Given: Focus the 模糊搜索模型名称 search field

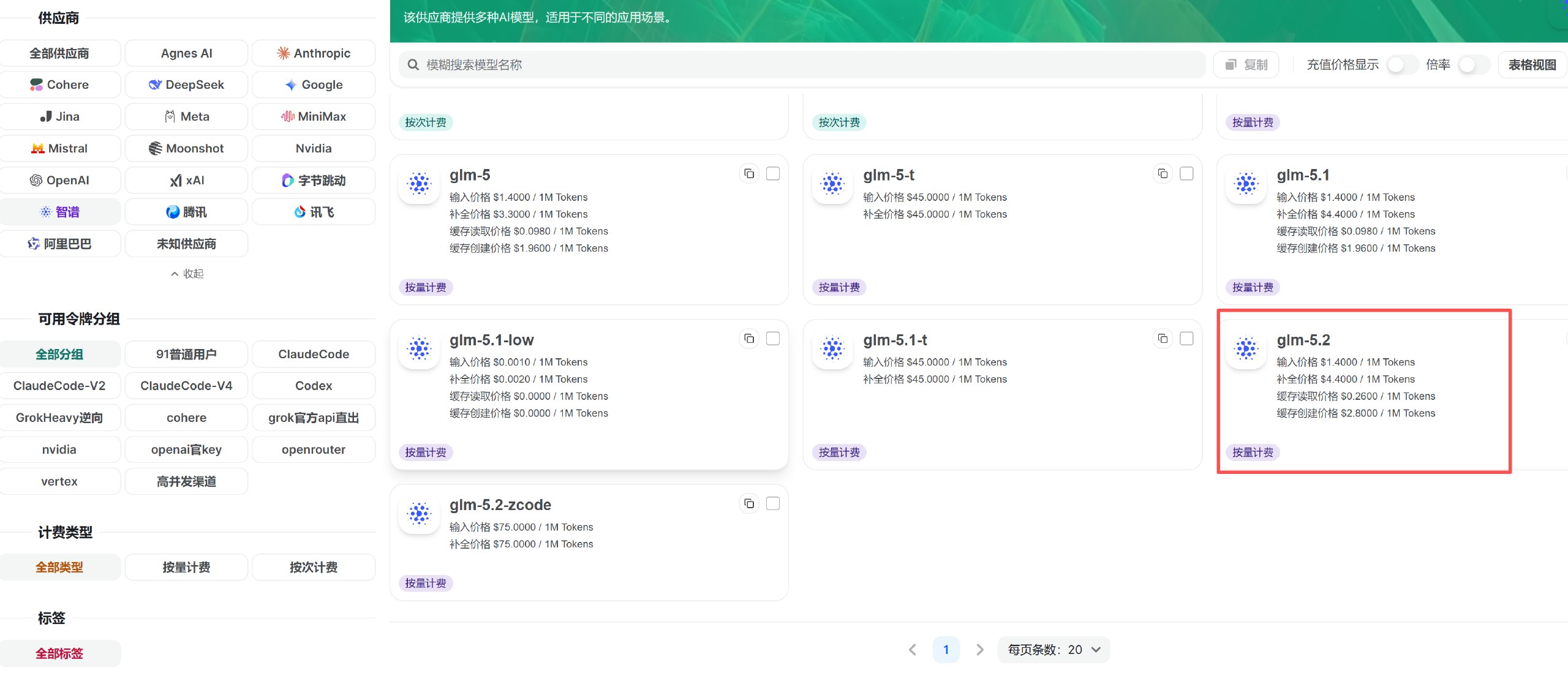Looking at the screenshot, I should pos(802,65).
